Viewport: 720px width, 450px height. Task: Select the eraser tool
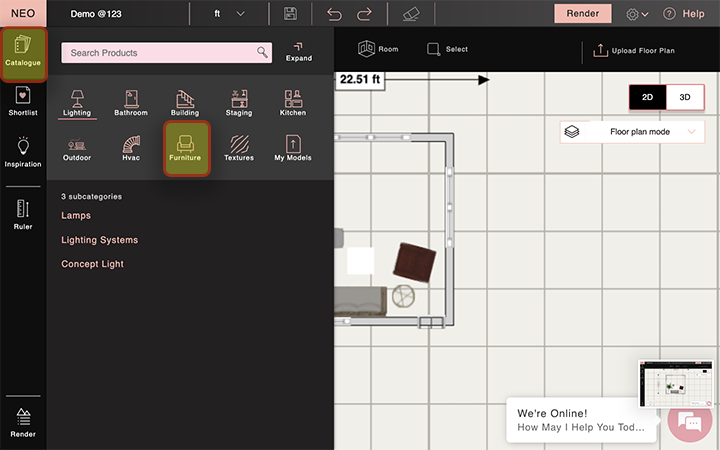[411, 14]
